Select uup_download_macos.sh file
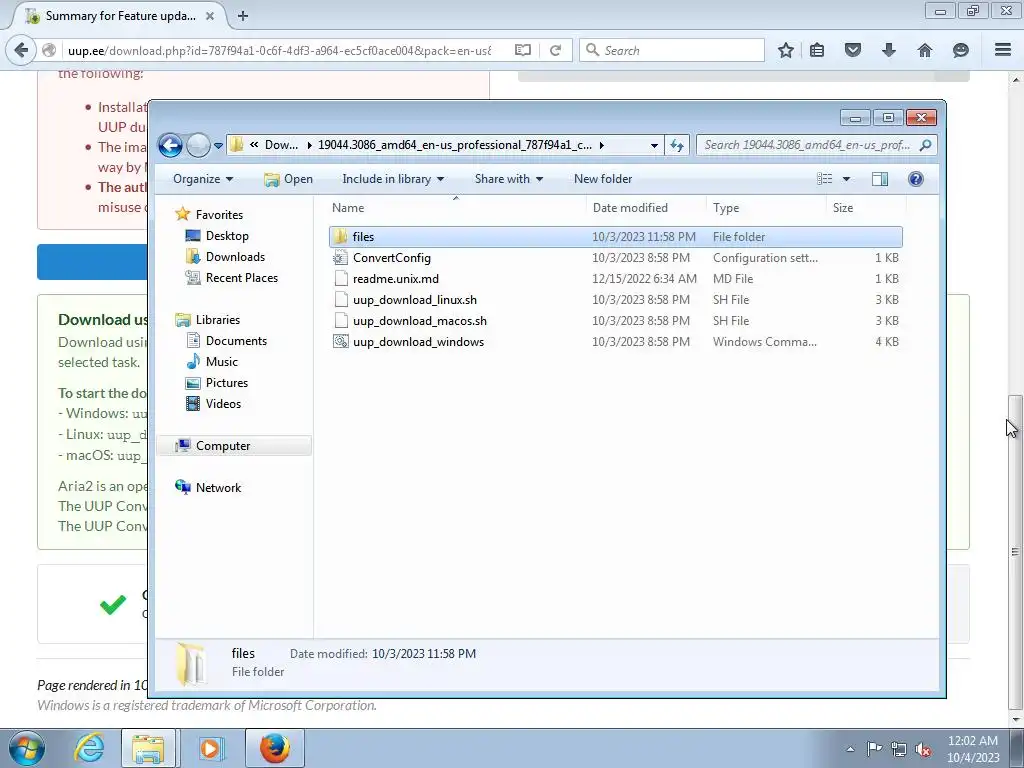The height and width of the screenshot is (768, 1024). click(x=616, y=321)
